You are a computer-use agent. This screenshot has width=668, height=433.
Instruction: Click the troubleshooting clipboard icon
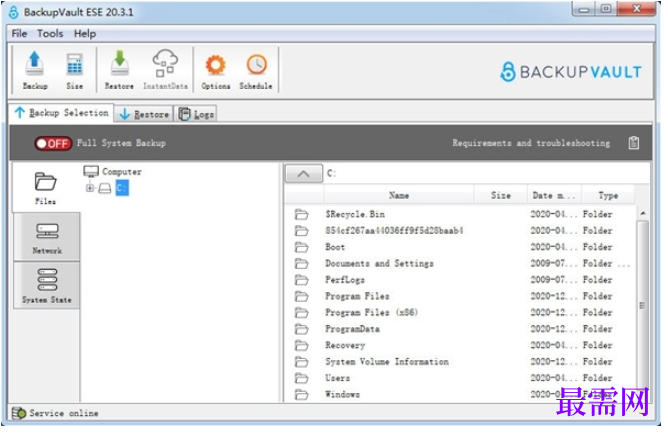tap(633, 143)
